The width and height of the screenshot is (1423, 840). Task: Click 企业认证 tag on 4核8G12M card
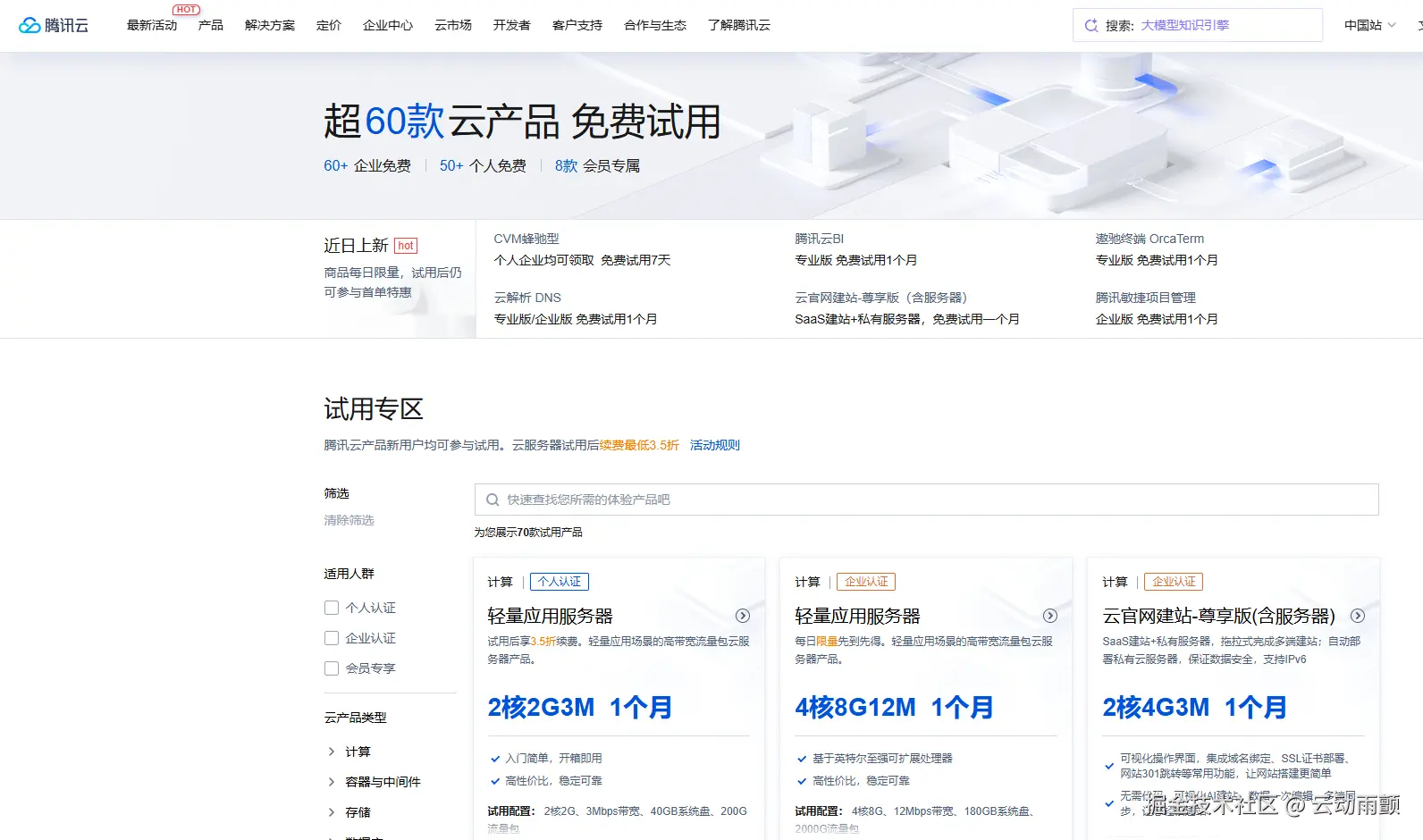coord(866,582)
